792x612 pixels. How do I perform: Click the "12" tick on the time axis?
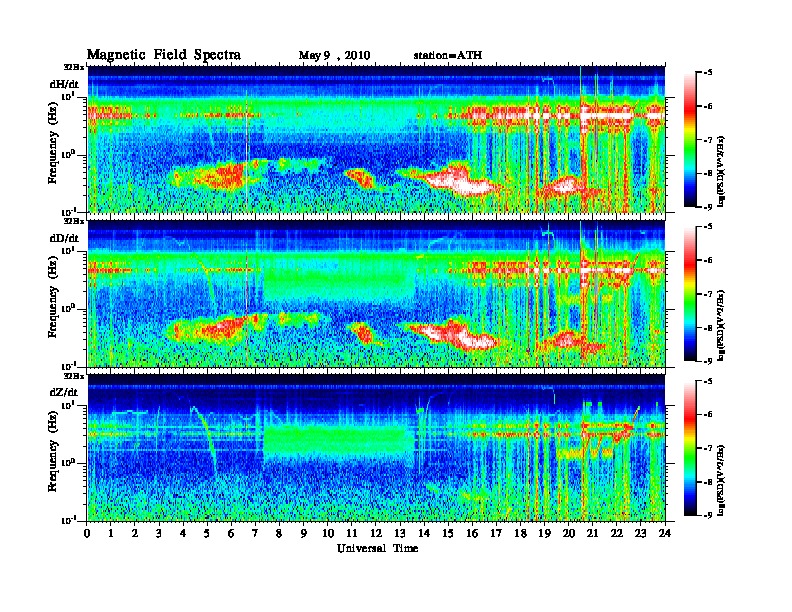coord(376,533)
